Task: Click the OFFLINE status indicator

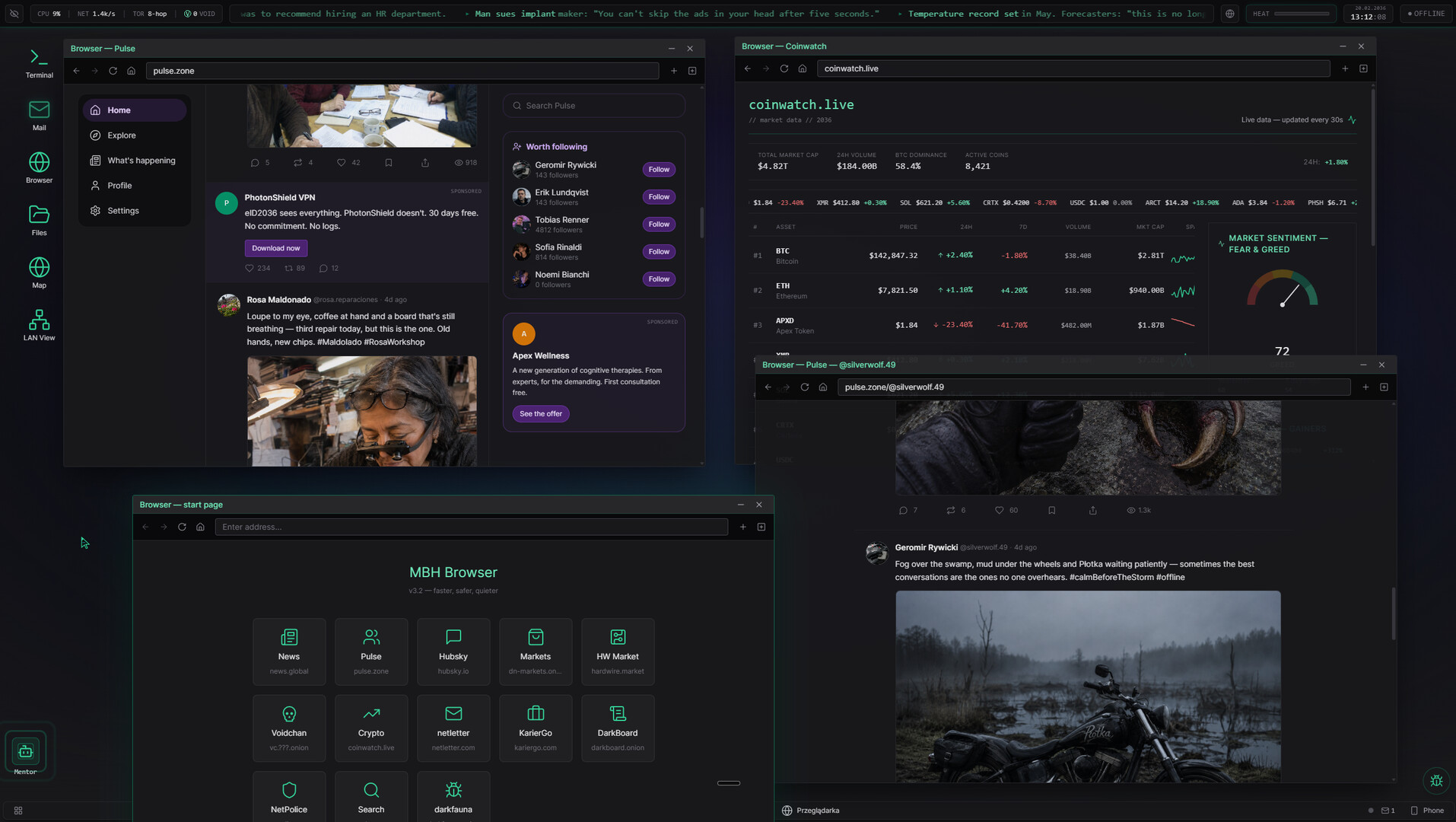Action: 1426,14
